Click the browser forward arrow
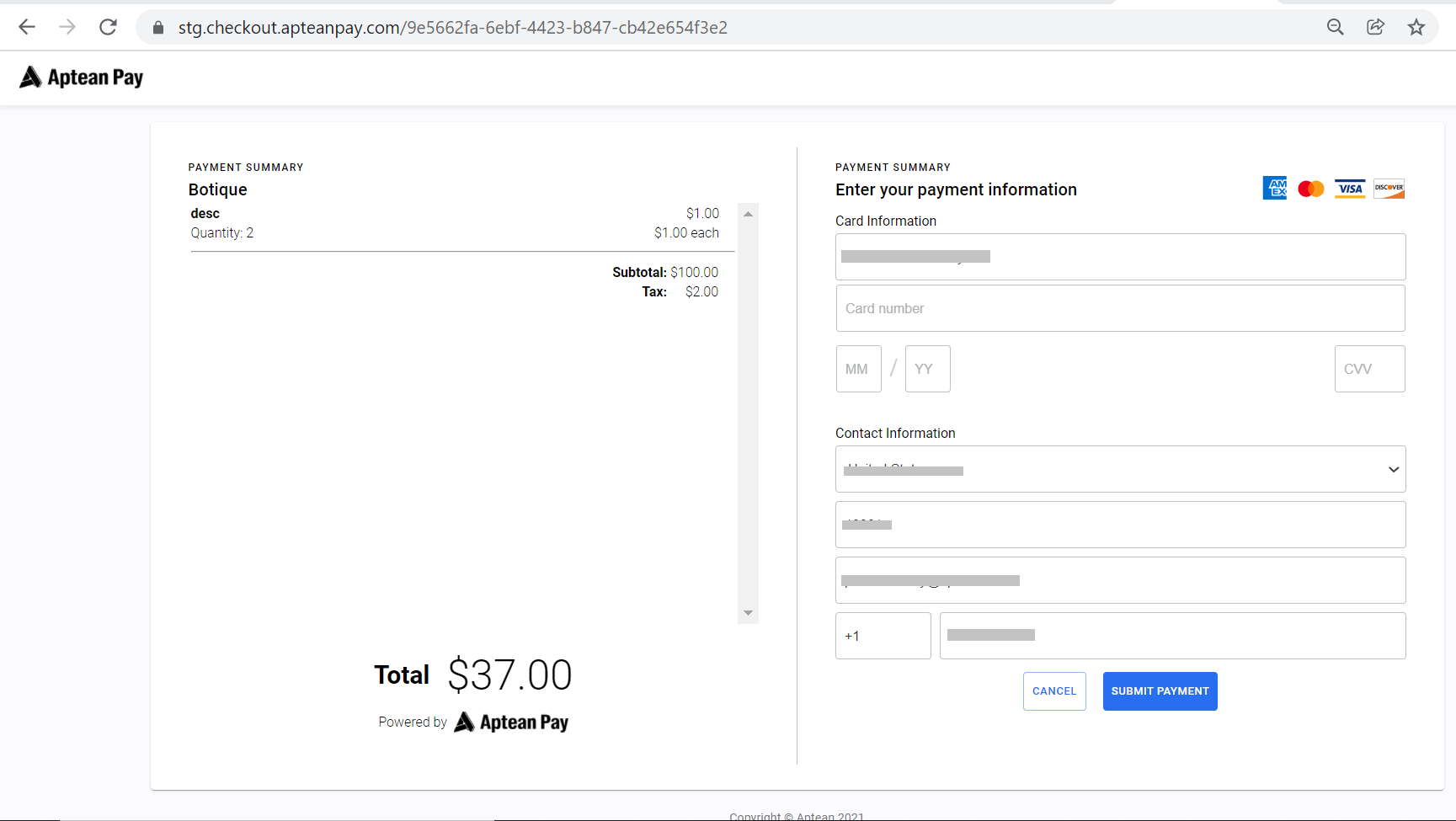 pyautogui.click(x=67, y=27)
